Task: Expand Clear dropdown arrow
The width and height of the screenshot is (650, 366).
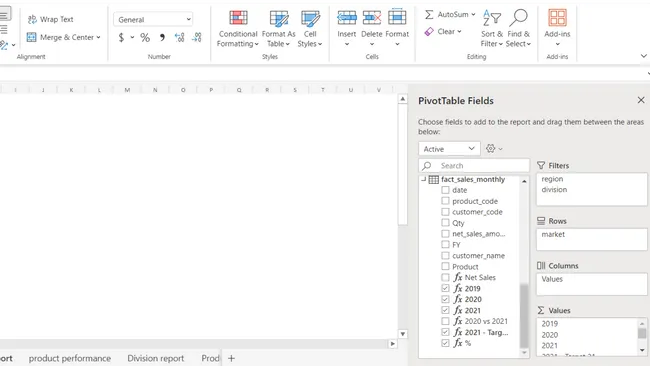Action: [459, 32]
